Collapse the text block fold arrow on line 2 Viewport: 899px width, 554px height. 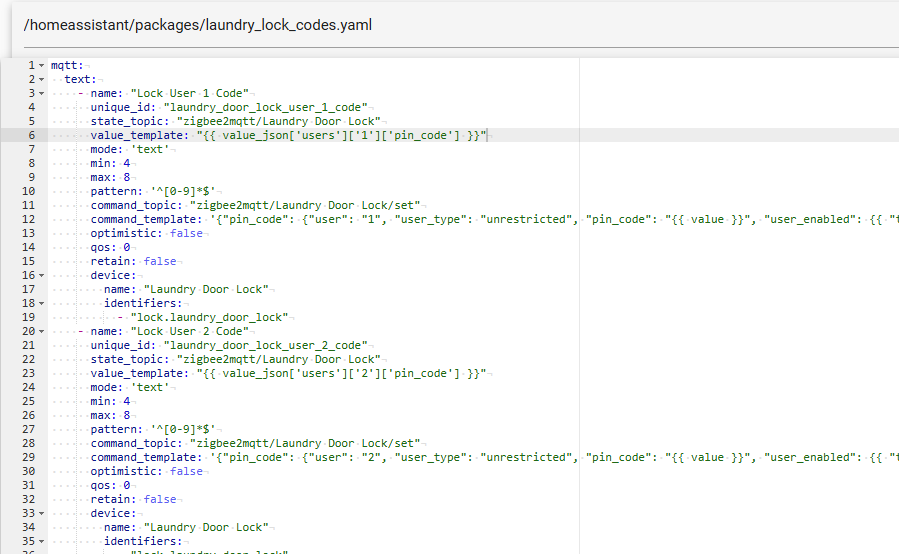(41, 80)
